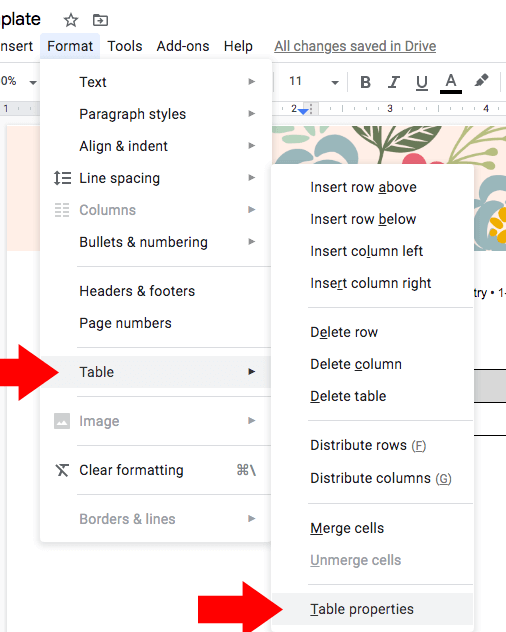Expand the Bullets & numbering submenu arrow
This screenshot has height=632, width=506.
[x=252, y=242]
